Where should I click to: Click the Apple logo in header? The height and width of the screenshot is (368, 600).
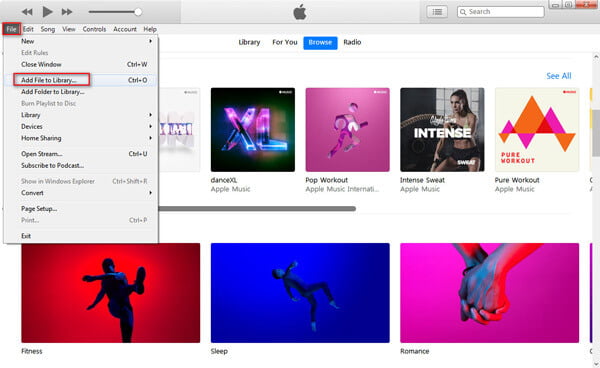pos(300,12)
